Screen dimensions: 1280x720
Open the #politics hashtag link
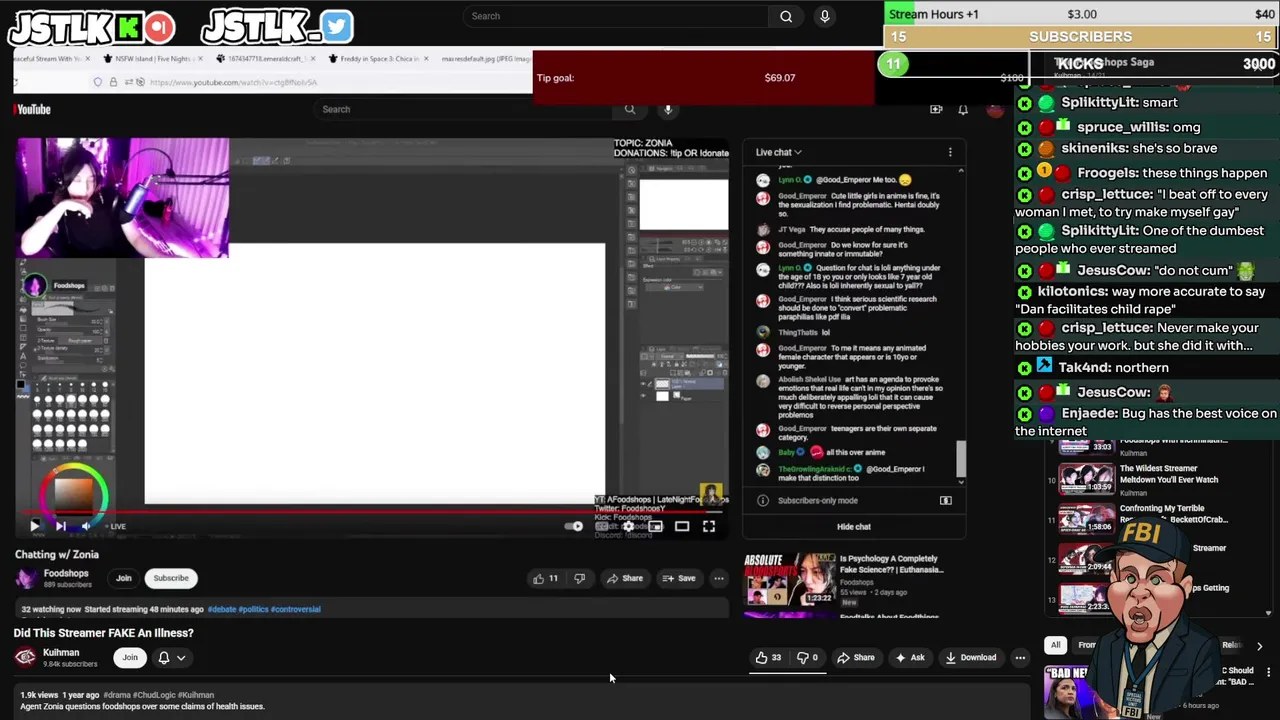(x=254, y=609)
